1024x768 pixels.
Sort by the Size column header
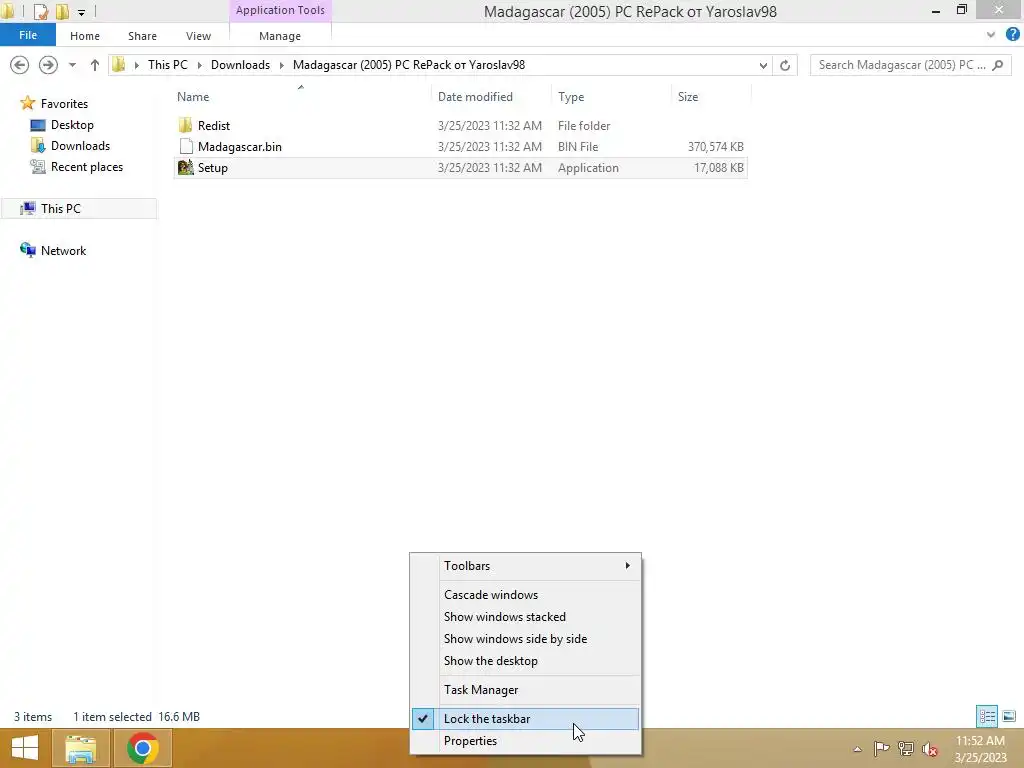pyautogui.click(x=688, y=97)
